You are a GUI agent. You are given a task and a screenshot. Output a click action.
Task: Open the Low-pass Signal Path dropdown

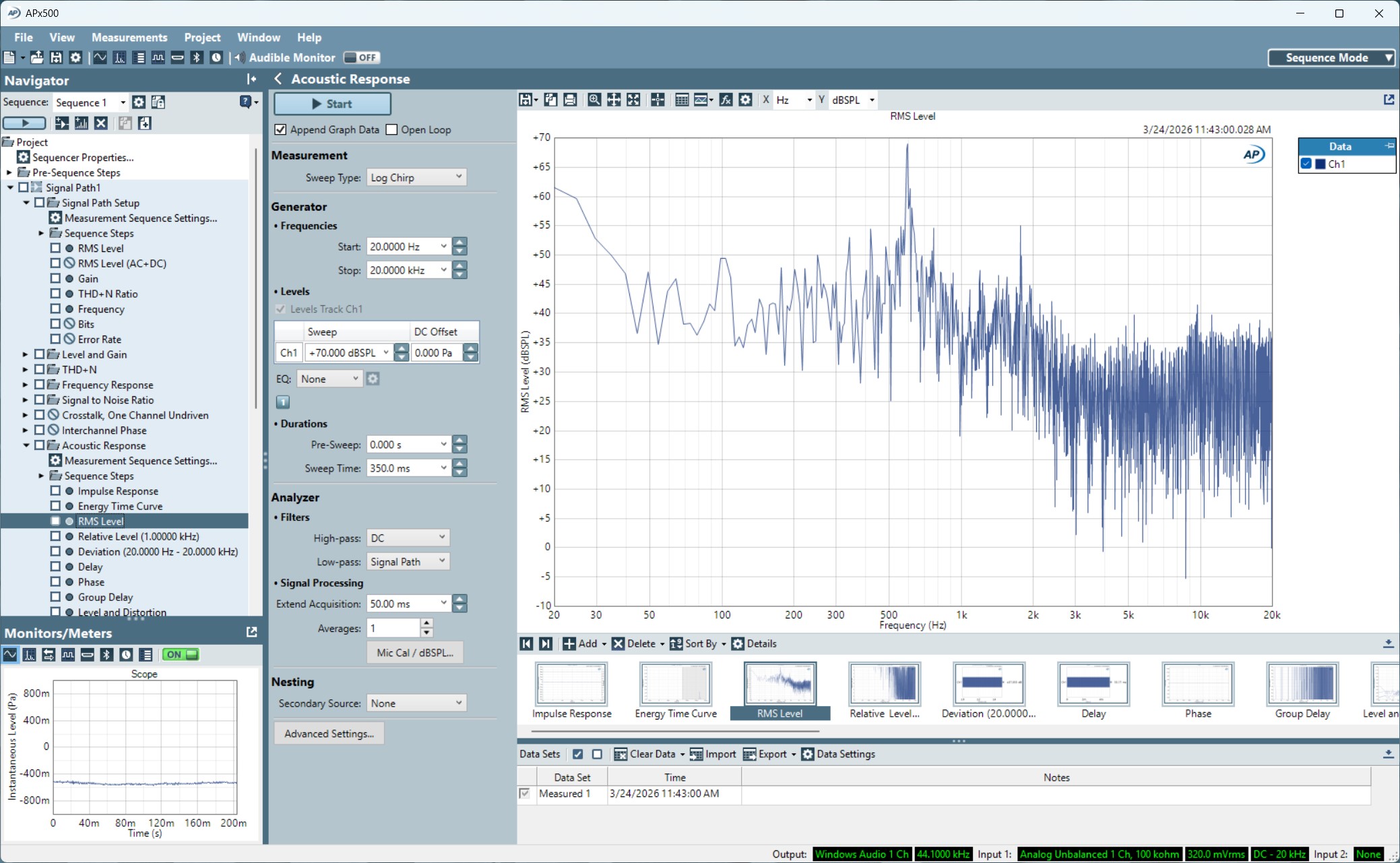click(408, 561)
